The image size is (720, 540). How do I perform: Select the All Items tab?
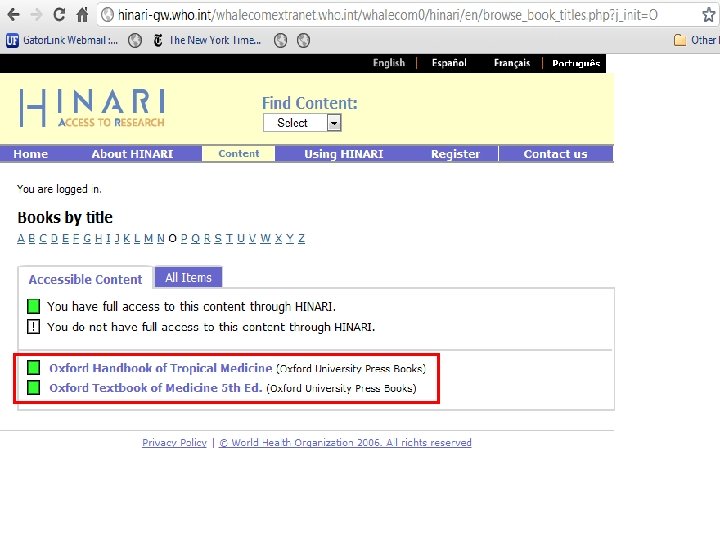click(x=188, y=277)
